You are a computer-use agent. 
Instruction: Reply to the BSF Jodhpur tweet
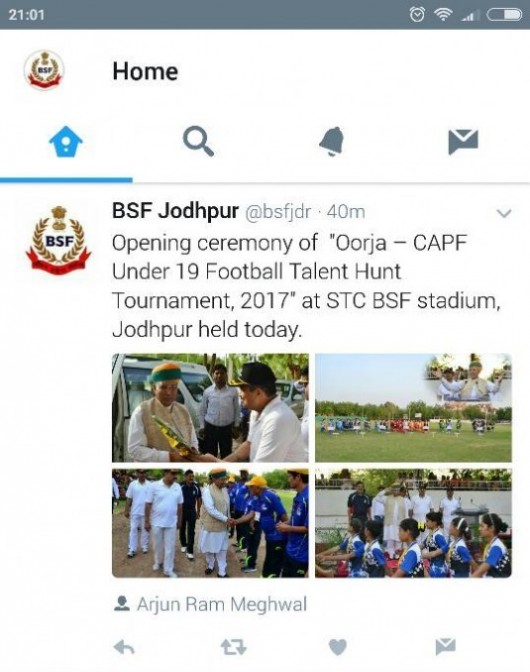click(x=124, y=647)
